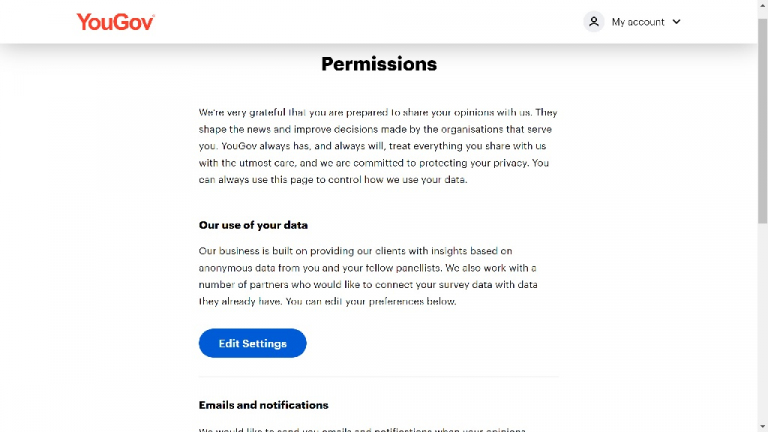Click the Permissions page heading
The image size is (768, 432).
tap(379, 64)
